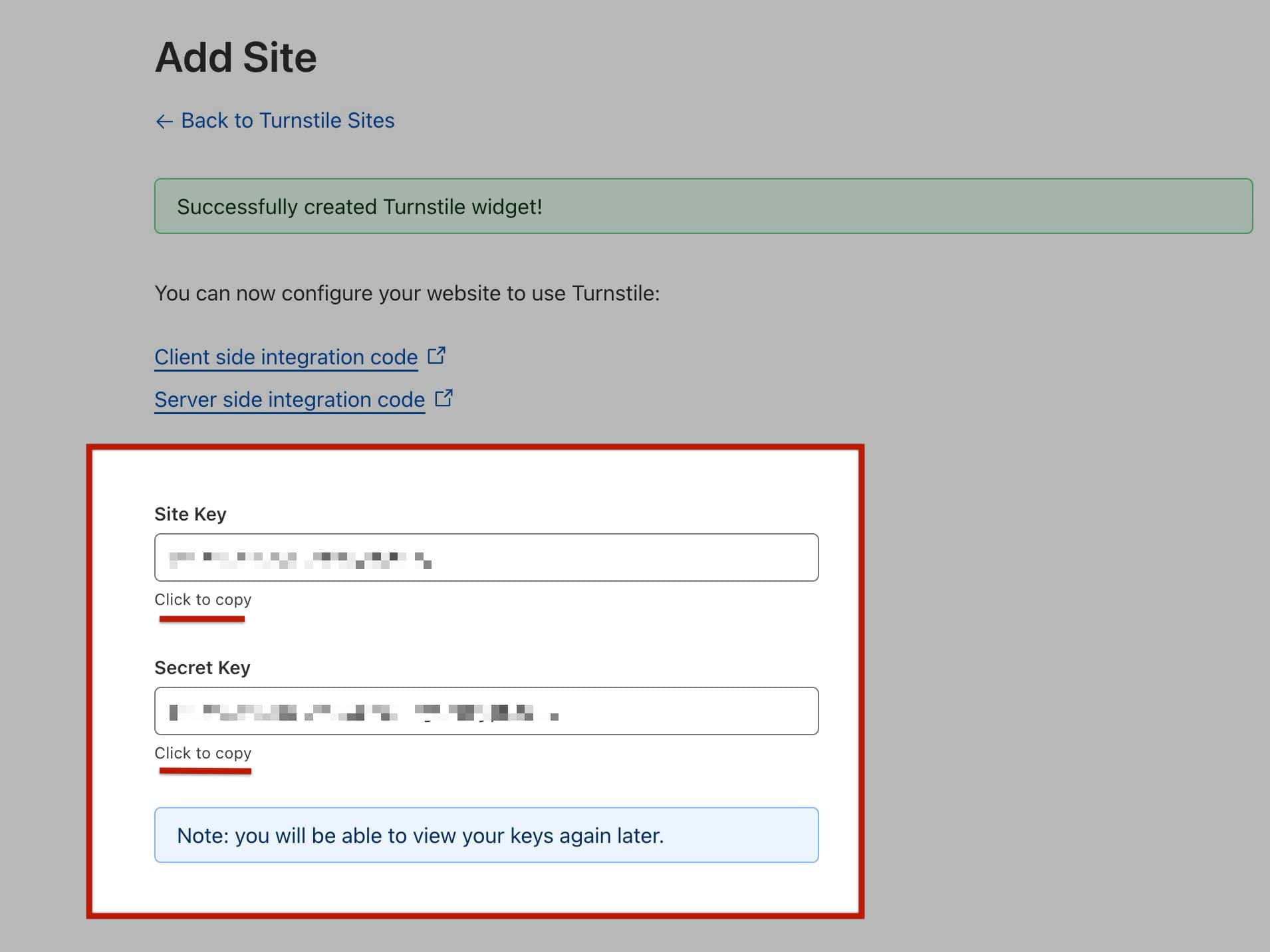
Task: Click 'Click to copy' under Site Key
Action: point(203,600)
